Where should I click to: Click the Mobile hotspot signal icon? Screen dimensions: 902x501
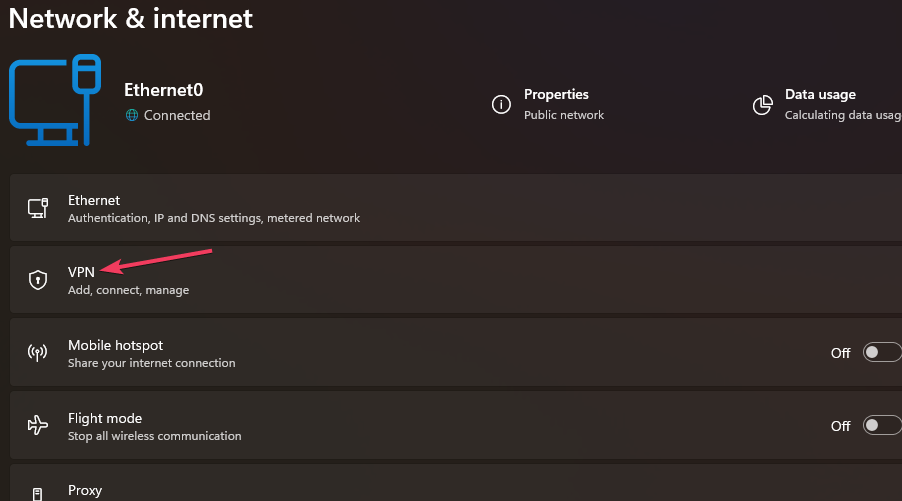[38, 353]
